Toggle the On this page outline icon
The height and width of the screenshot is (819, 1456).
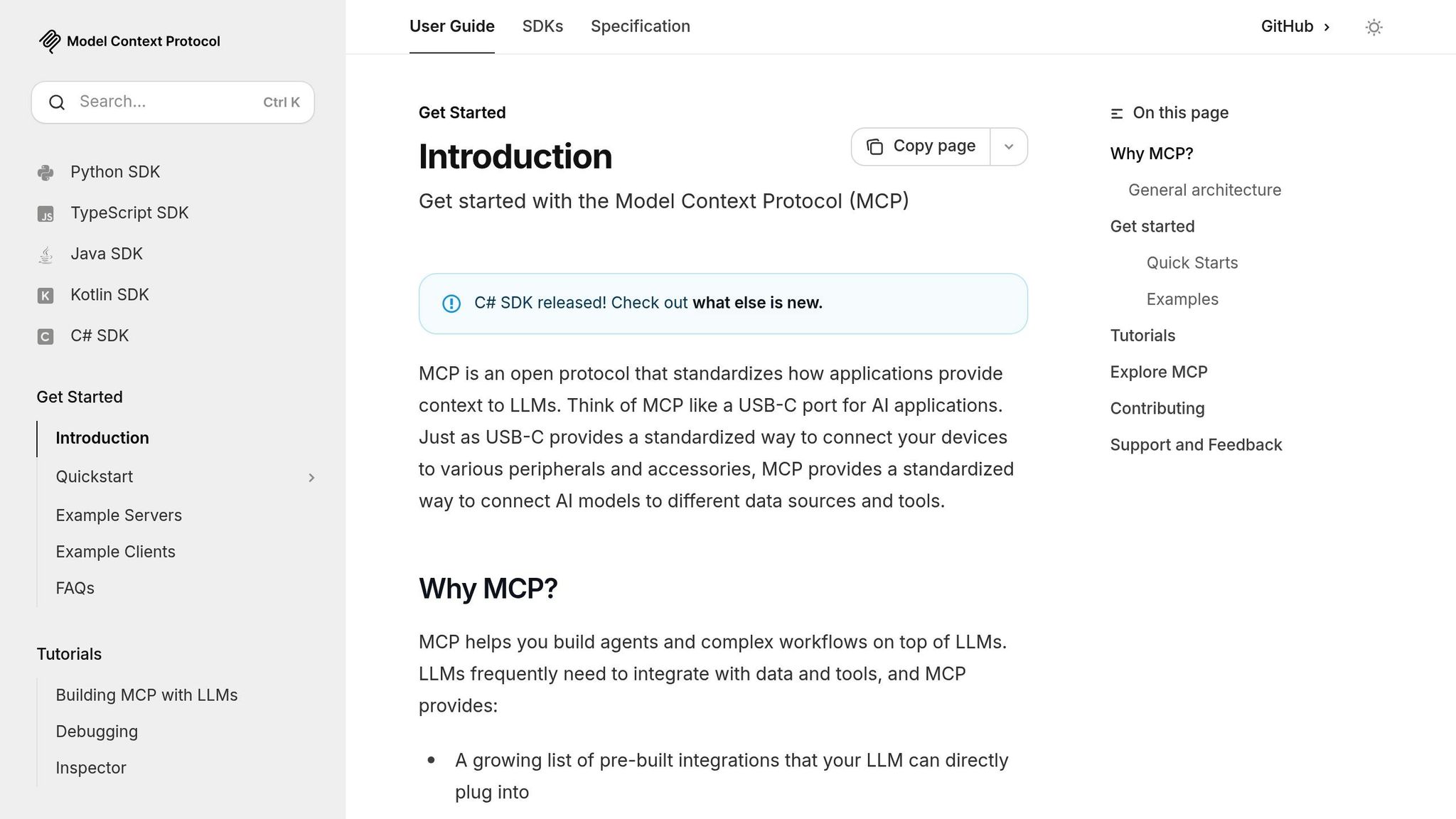coord(1116,112)
